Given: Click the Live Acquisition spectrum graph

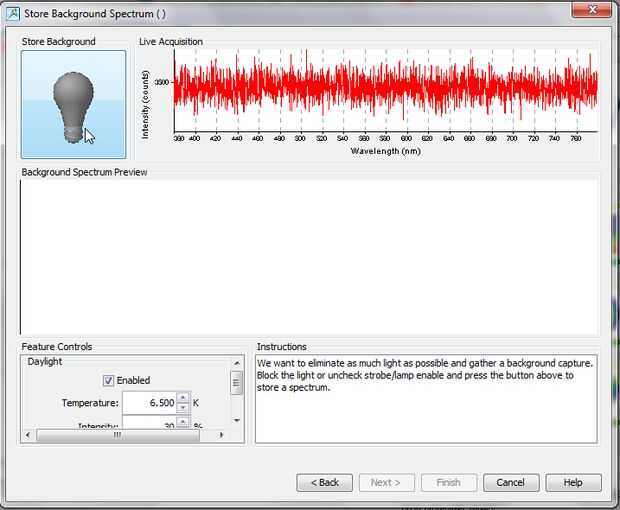Looking at the screenshot, I should coord(386,90).
